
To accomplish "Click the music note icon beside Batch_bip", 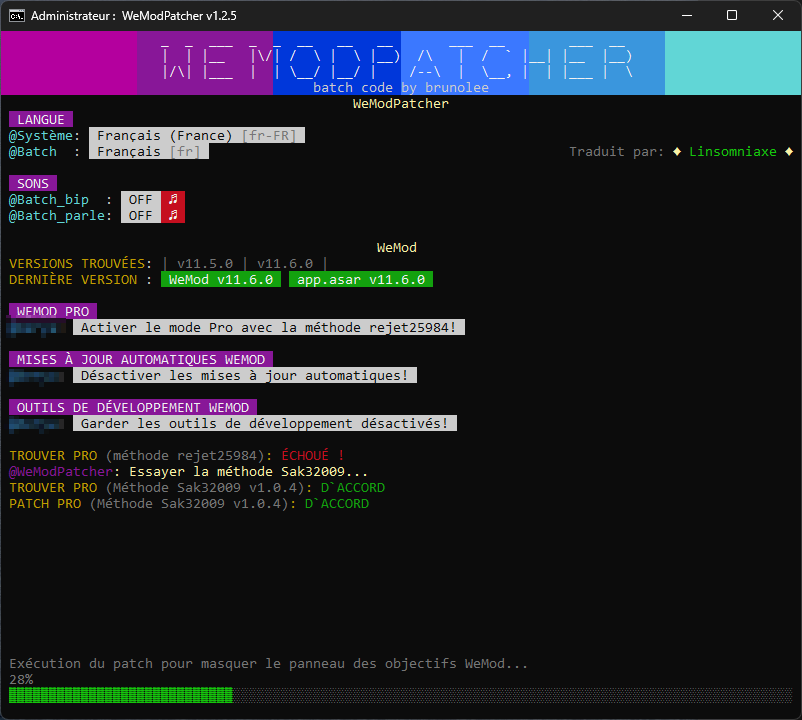I will point(173,200).
